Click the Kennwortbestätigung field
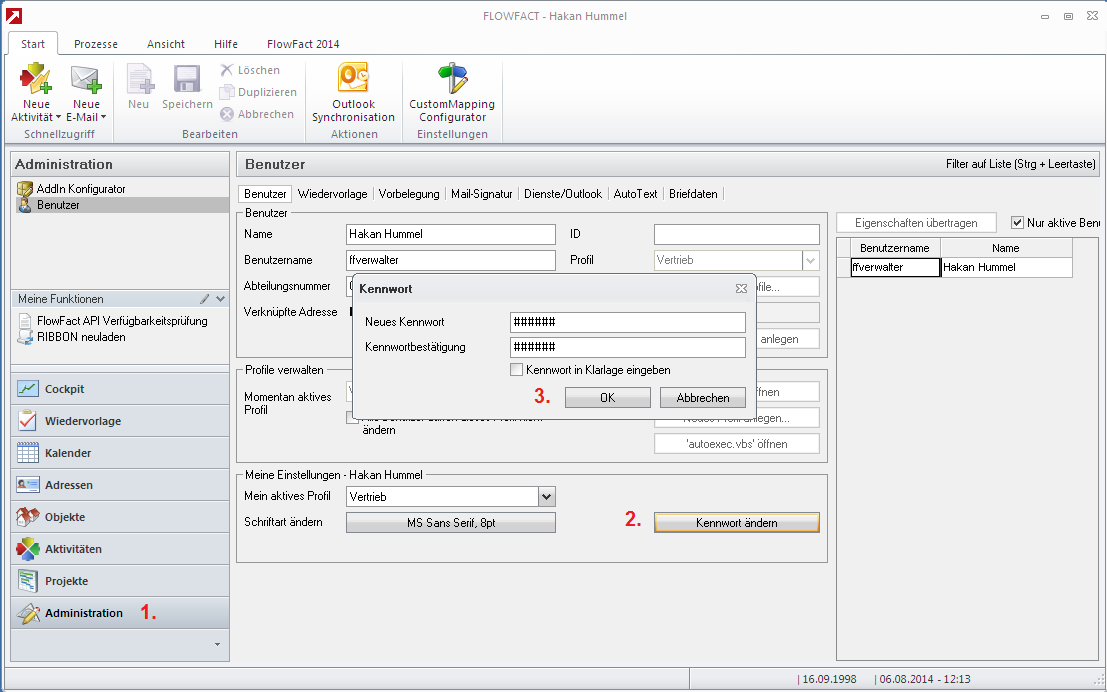The width and height of the screenshot is (1107, 692). [x=628, y=347]
